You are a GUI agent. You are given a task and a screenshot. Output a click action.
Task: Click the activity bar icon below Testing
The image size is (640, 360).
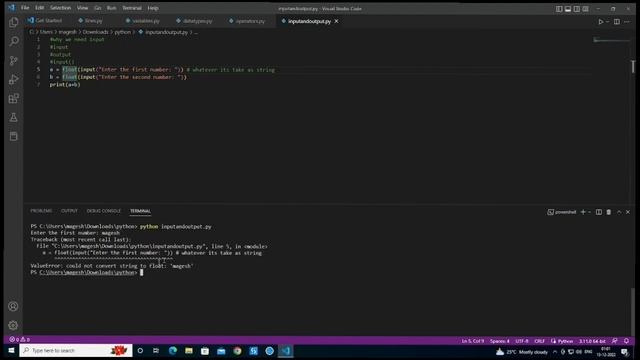pyautogui.click(x=13, y=136)
